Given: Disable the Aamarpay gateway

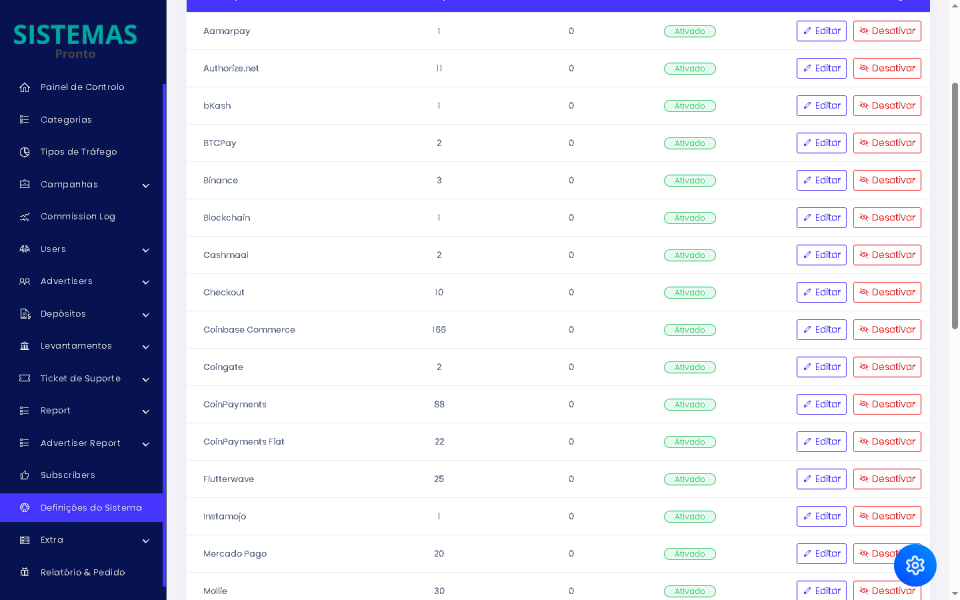Looking at the screenshot, I should 887,31.
